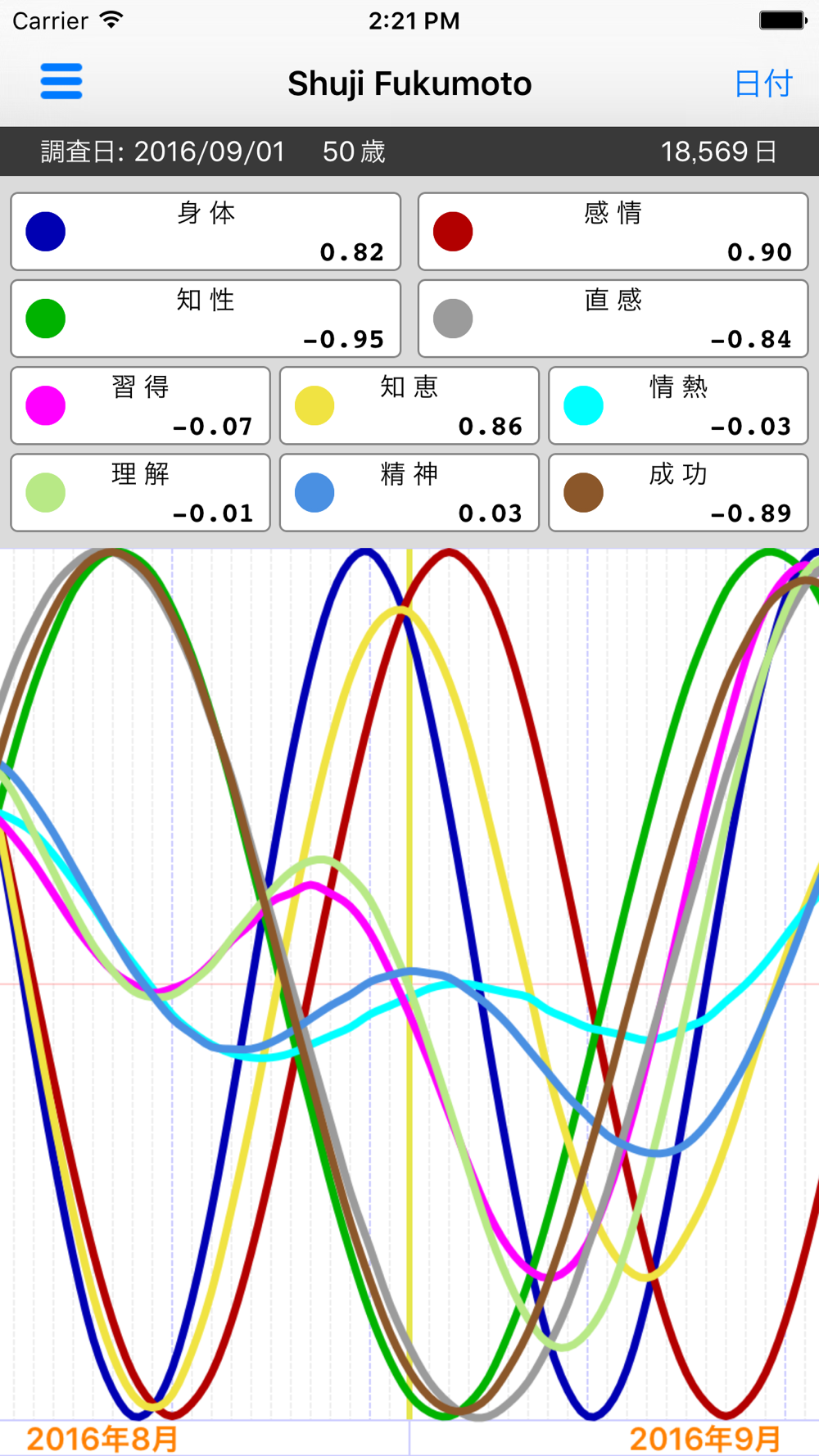819x1456 pixels.
Task: Click the 18,569日 day count
Action: coord(719,151)
